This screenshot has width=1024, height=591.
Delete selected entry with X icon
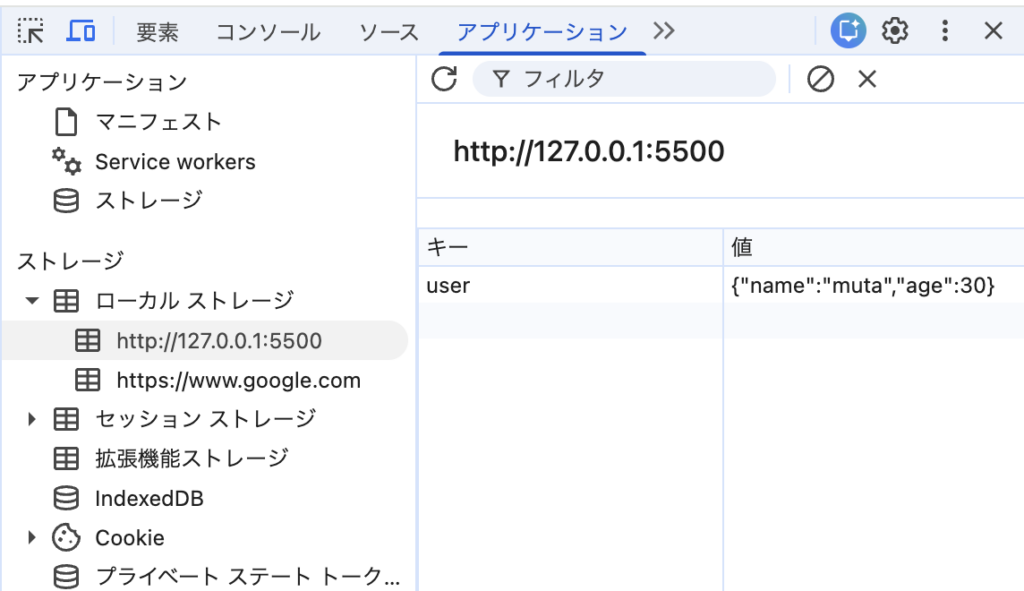tap(867, 79)
